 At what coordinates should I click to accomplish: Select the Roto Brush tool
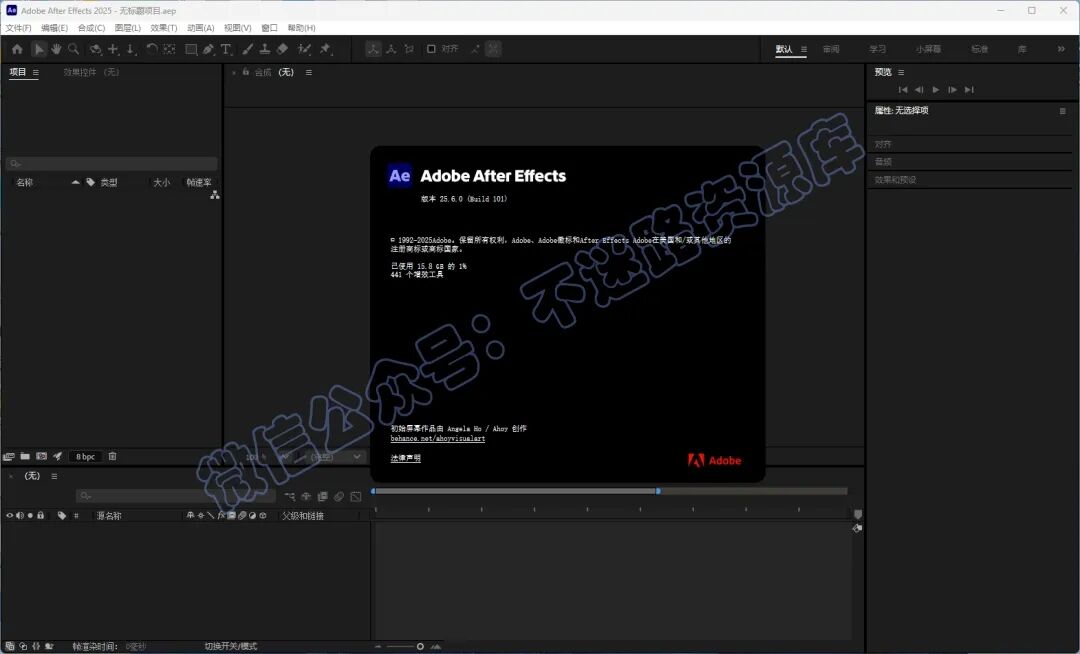tap(304, 49)
